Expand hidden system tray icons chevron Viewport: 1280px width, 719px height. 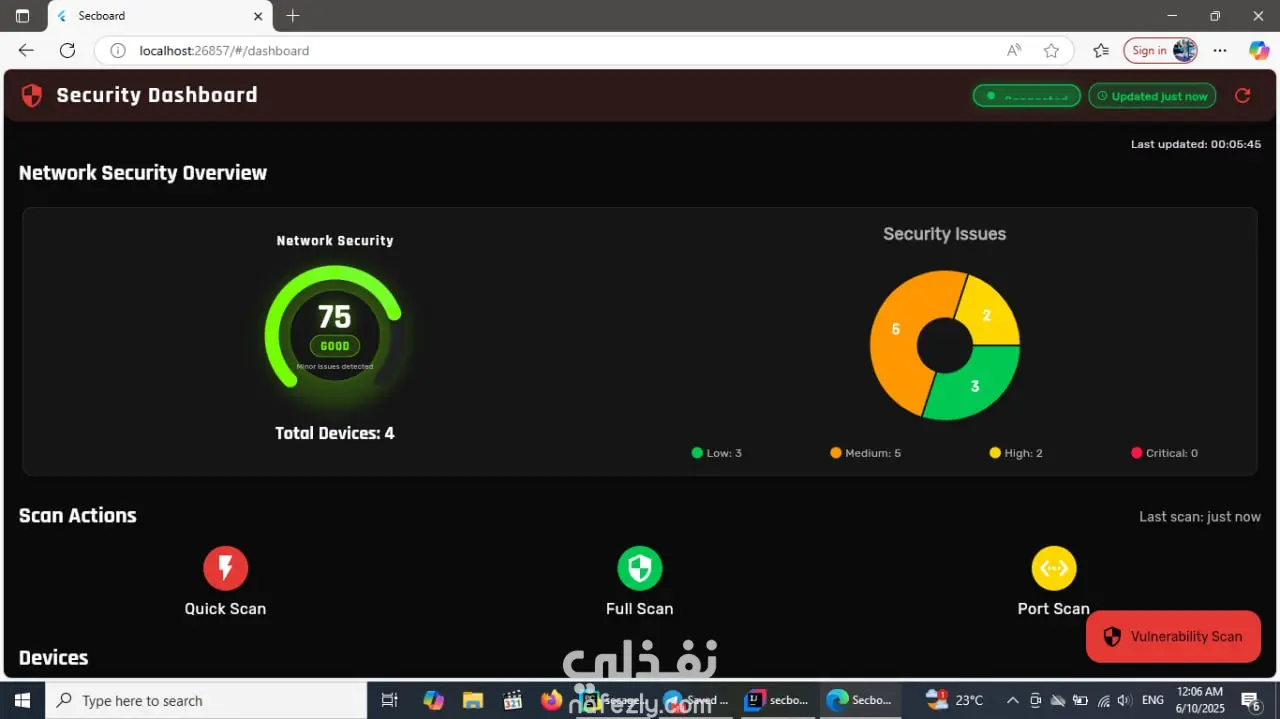coord(1012,700)
